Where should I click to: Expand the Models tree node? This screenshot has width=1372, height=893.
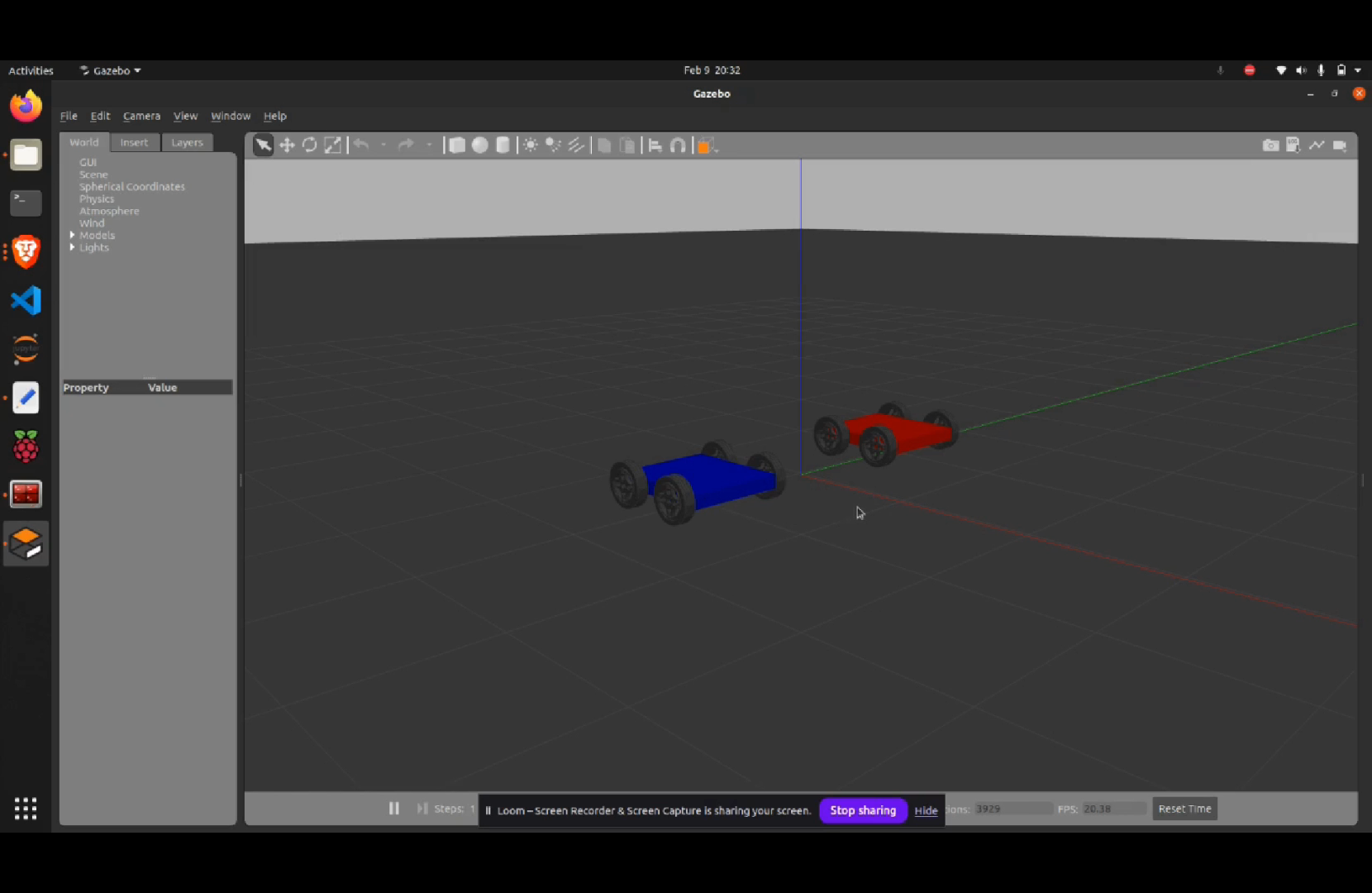click(72, 236)
